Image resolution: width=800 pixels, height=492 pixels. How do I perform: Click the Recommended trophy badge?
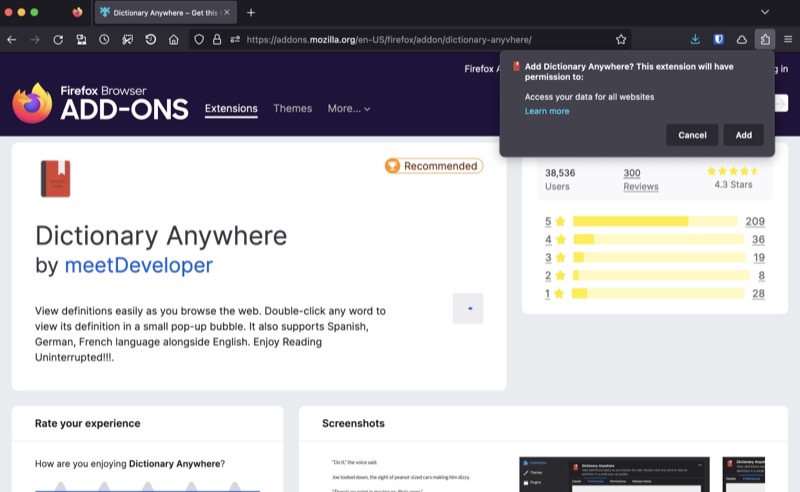point(434,166)
